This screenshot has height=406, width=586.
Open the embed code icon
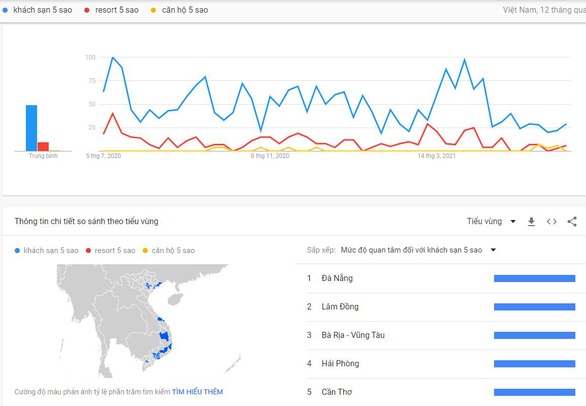tap(552, 222)
